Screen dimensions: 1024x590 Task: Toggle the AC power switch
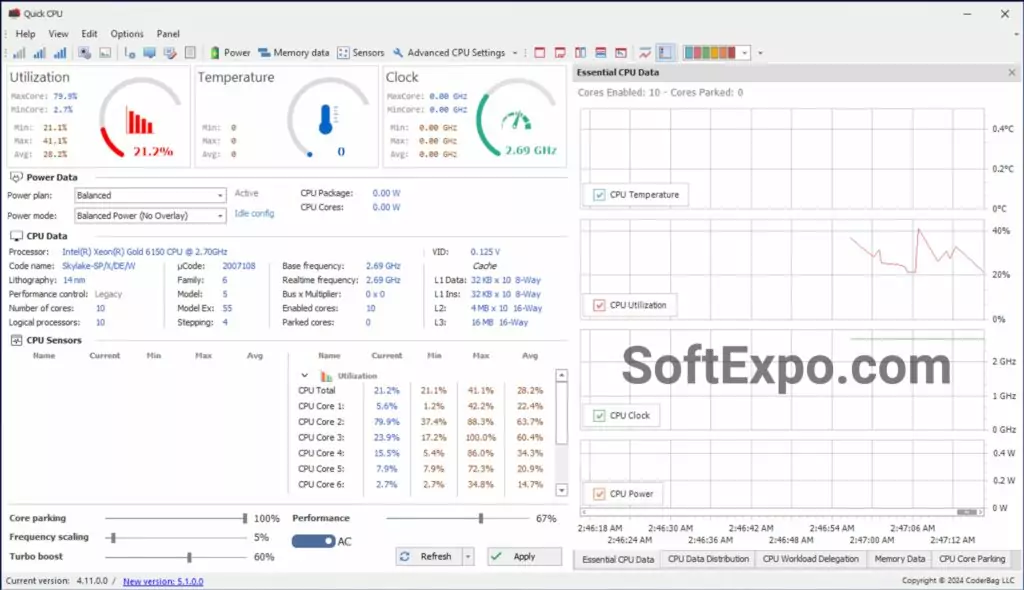pos(312,540)
